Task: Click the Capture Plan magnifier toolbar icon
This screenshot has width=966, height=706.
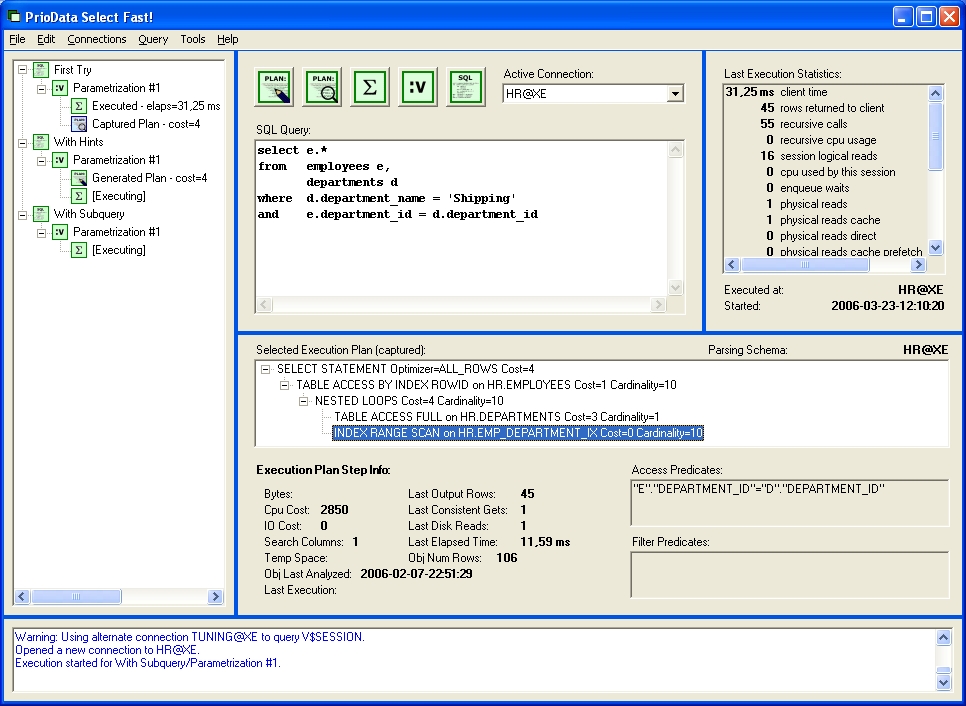Action: click(322, 87)
